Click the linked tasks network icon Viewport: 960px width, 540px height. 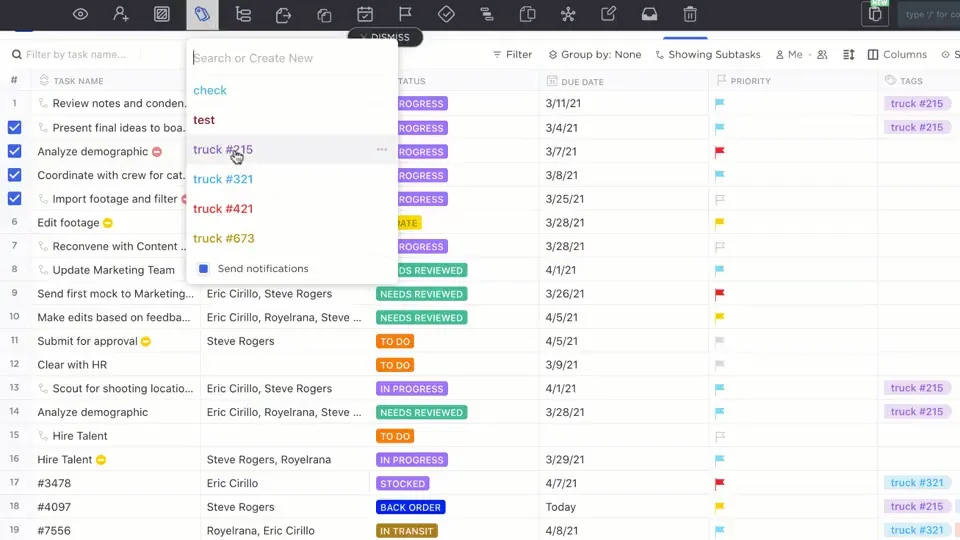(568, 14)
